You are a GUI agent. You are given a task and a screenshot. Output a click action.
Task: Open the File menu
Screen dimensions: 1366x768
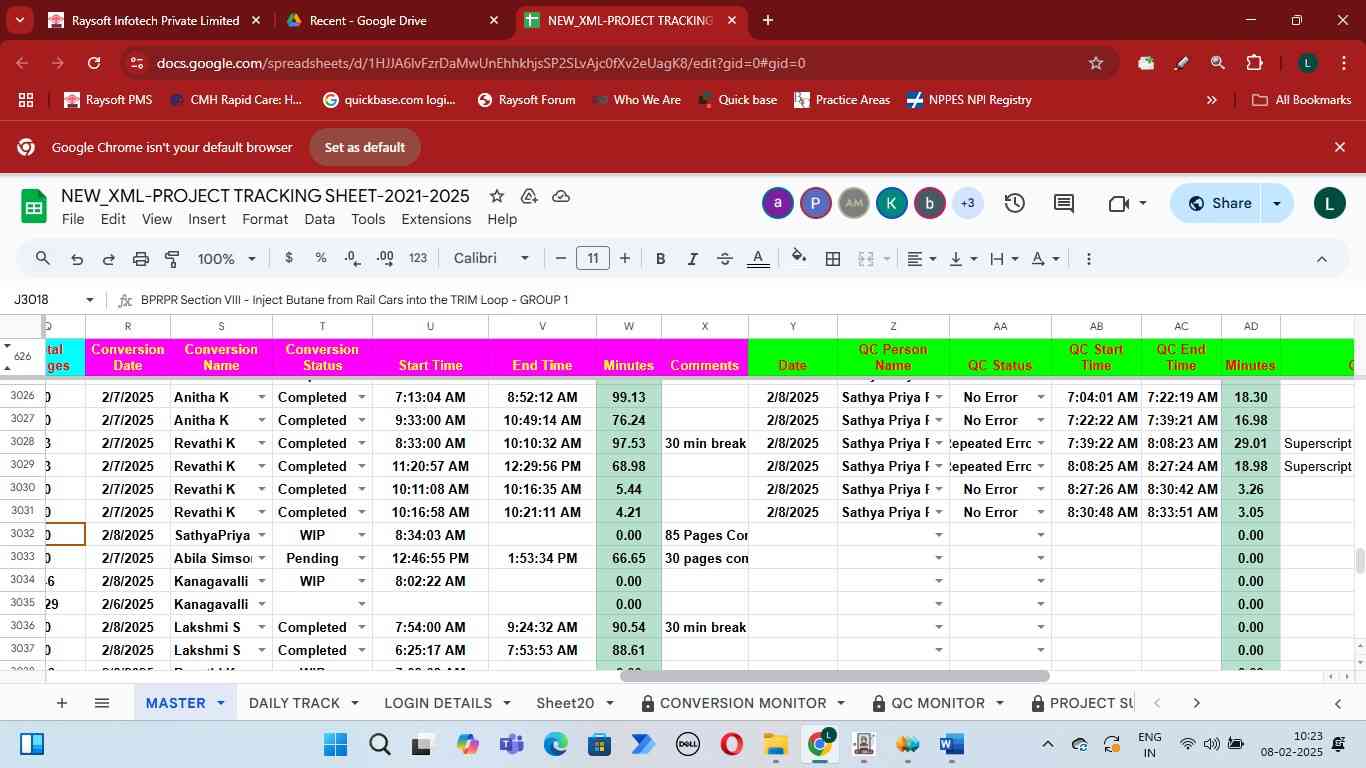pos(73,219)
